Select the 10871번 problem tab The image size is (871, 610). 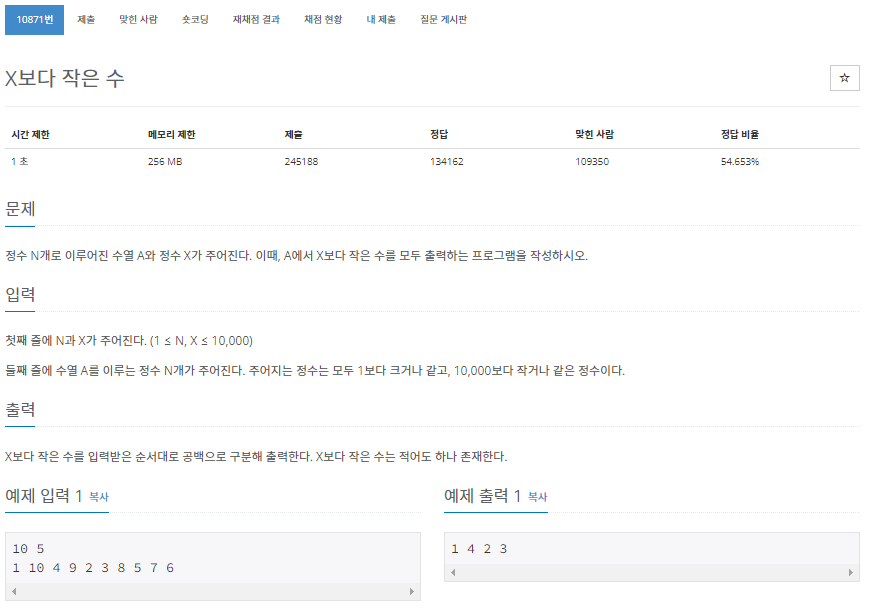[34, 20]
